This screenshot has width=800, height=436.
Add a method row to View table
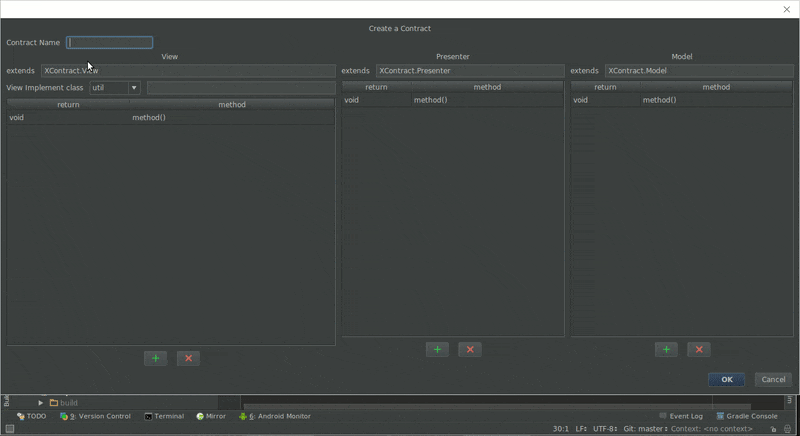tap(156, 358)
